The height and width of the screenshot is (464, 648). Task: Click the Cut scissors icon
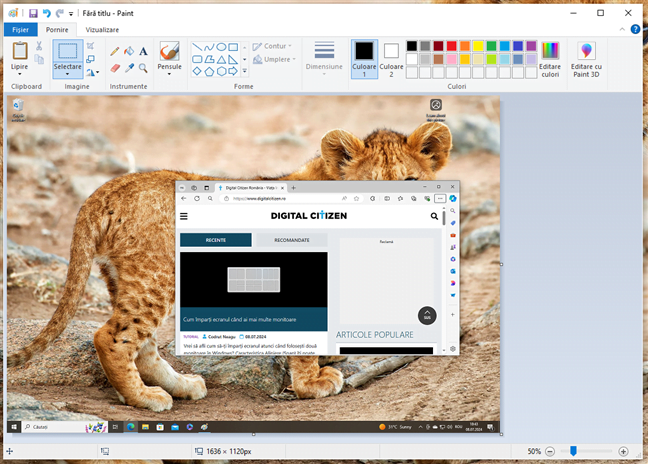tap(39, 45)
